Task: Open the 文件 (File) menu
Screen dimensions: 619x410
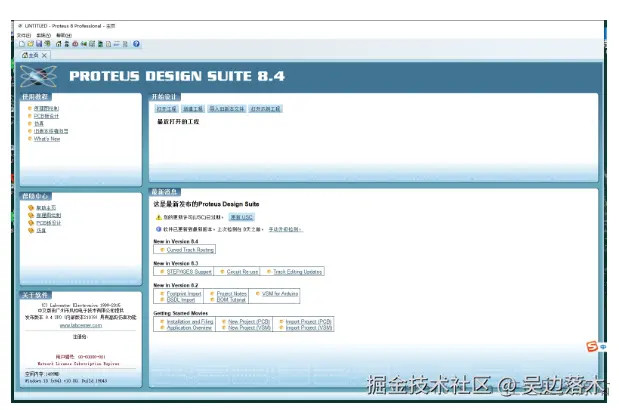Action: [x=24, y=36]
